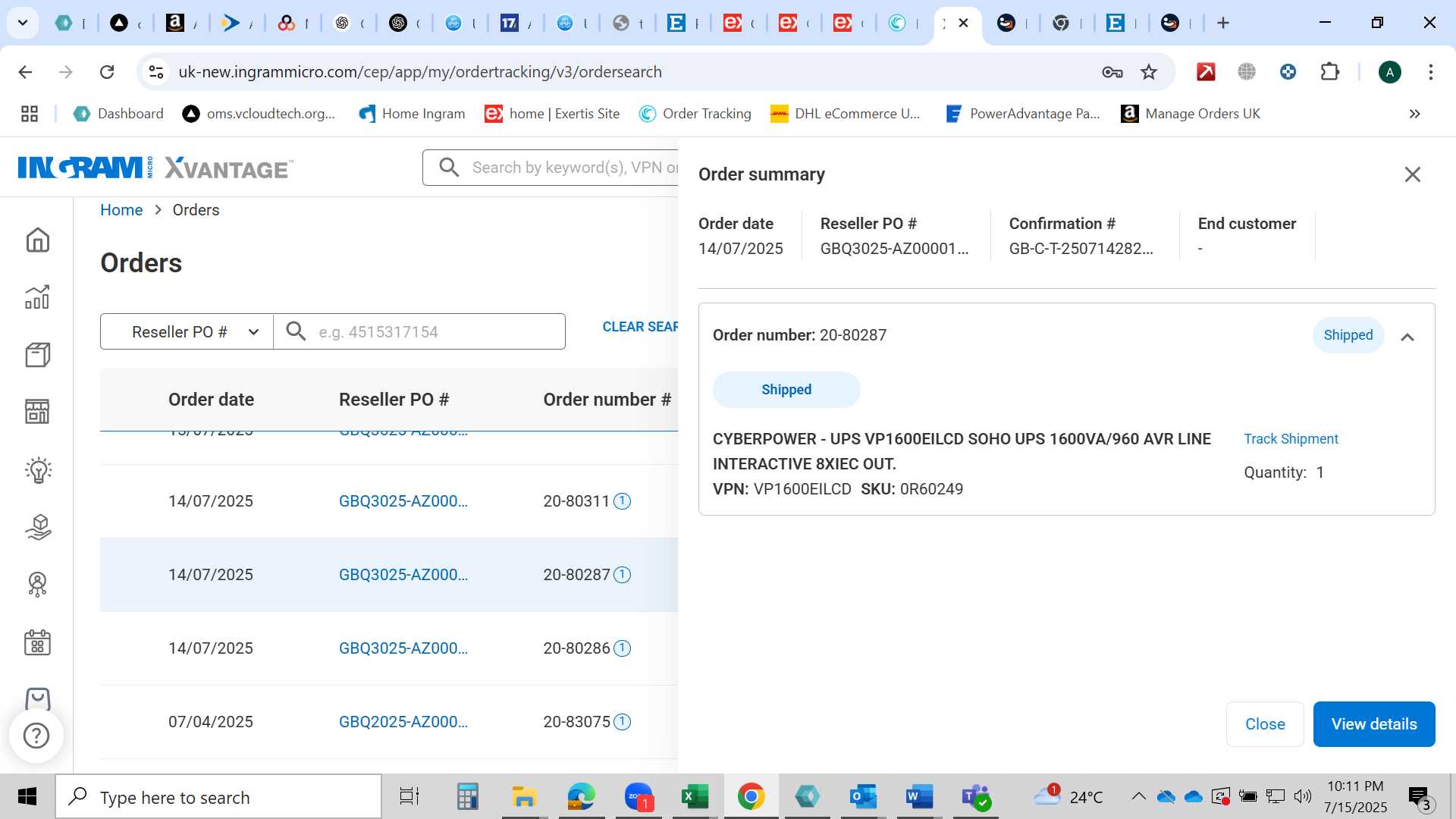This screenshot has width=1456, height=819.
Task: Click Track Shipment link
Action: tap(1291, 439)
